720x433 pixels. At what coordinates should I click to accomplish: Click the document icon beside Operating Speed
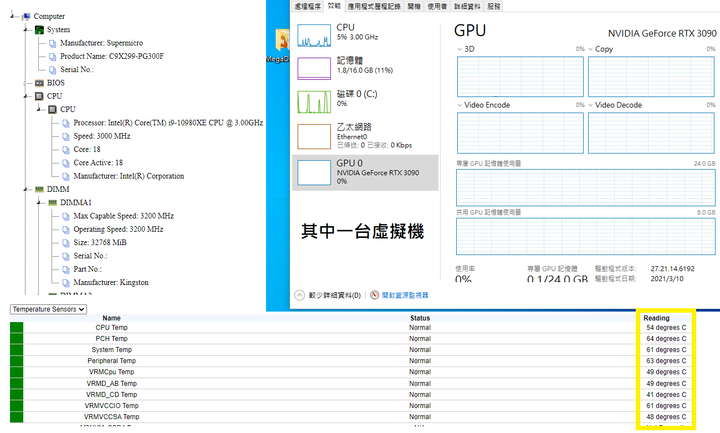click(66, 230)
